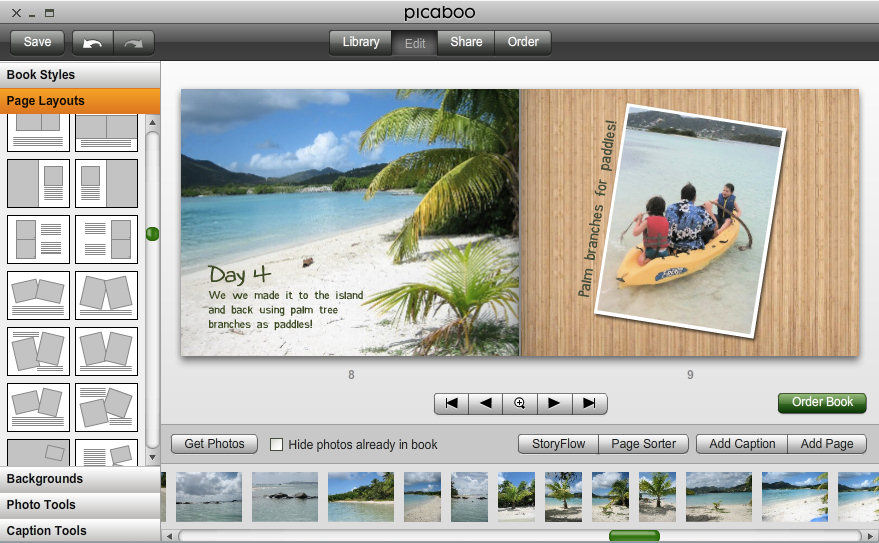The width and height of the screenshot is (879, 543).
Task: Switch to the Library tab
Action: [361, 42]
